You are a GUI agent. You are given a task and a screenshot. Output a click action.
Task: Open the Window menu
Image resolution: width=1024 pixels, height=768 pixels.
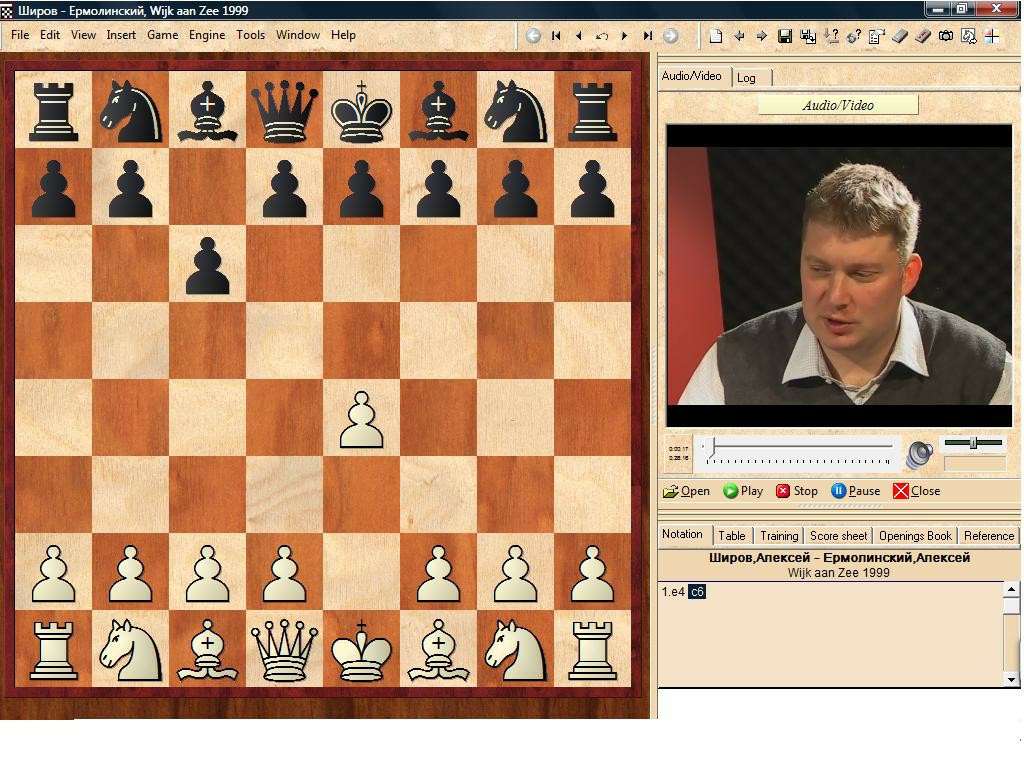[x=298, y=35]
